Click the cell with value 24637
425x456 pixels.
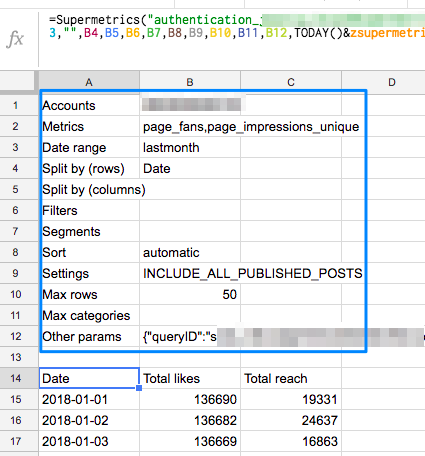pos(291,420)
